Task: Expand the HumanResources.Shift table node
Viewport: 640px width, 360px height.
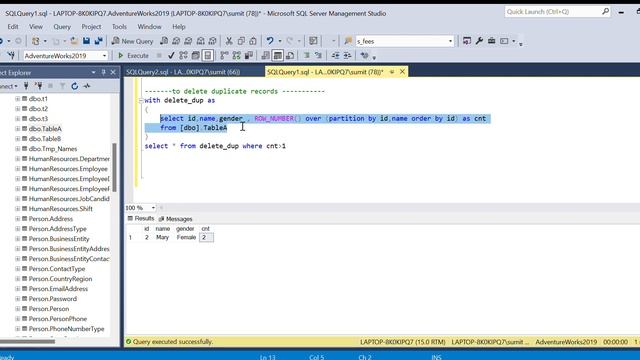Action: [18, 209]
